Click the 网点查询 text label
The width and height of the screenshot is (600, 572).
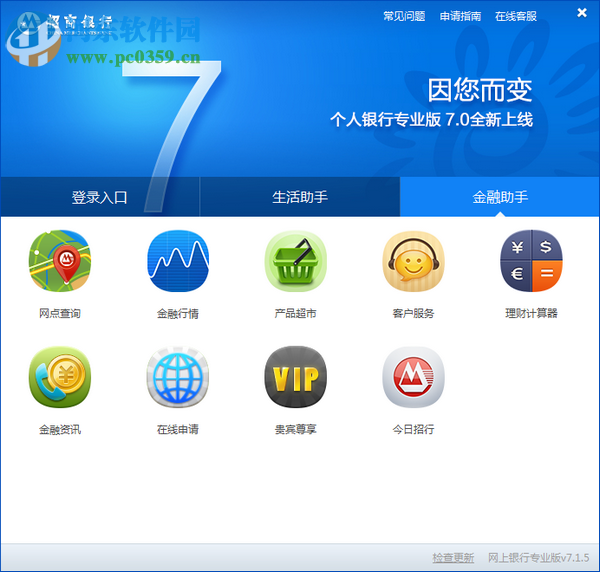60,313
